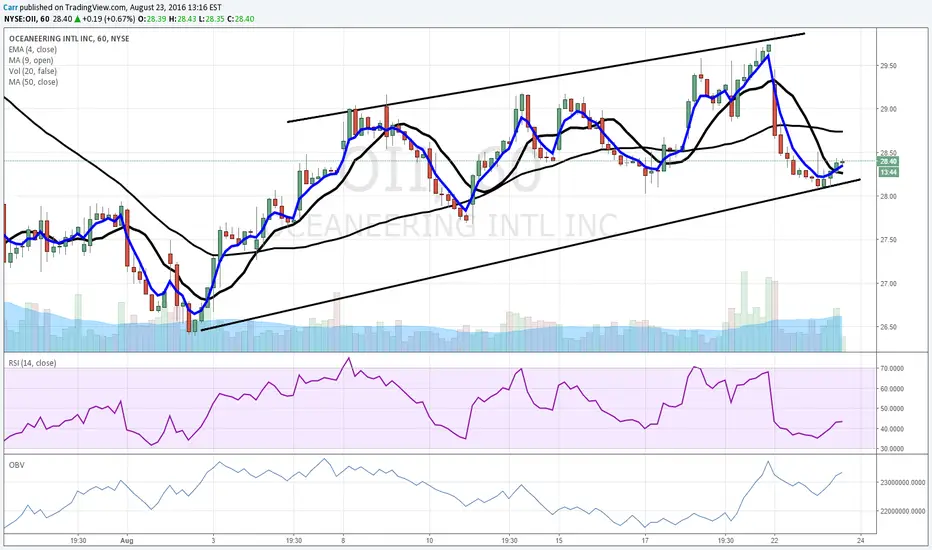Click the OBV pane label
The width and height of the screenshot is (932, 550).
pyautogui.click(x=17, y=464)
